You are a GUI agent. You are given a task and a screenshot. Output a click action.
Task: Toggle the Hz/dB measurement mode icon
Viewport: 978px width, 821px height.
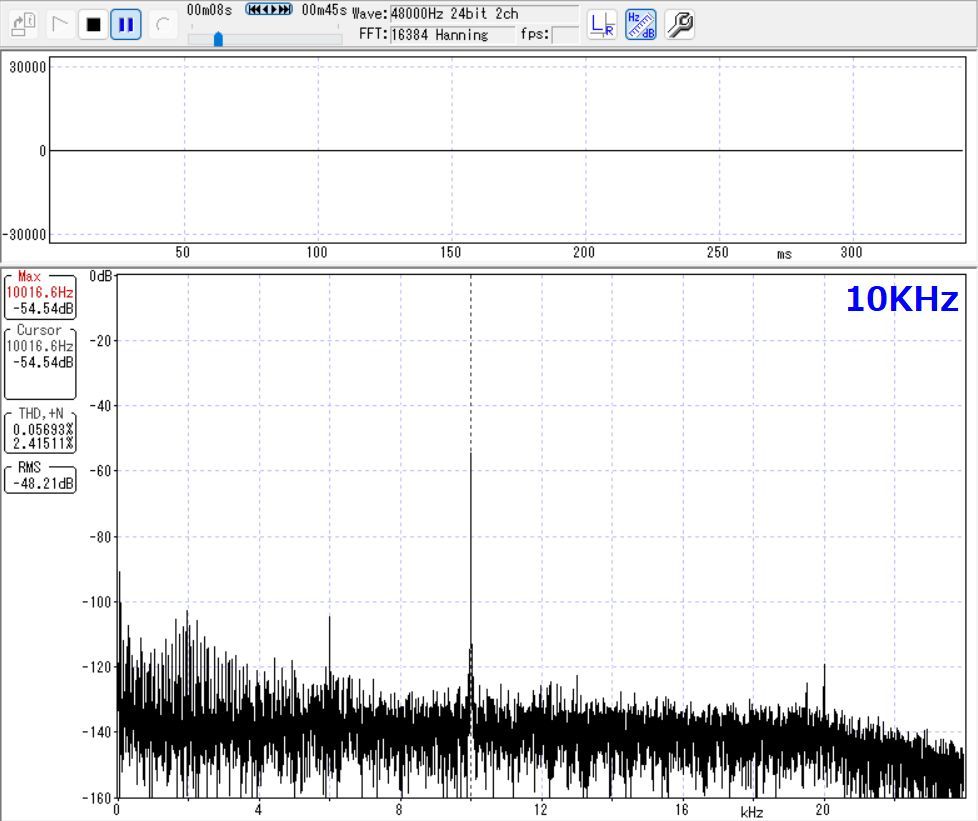pyautogui.click(x=640, y=25)
